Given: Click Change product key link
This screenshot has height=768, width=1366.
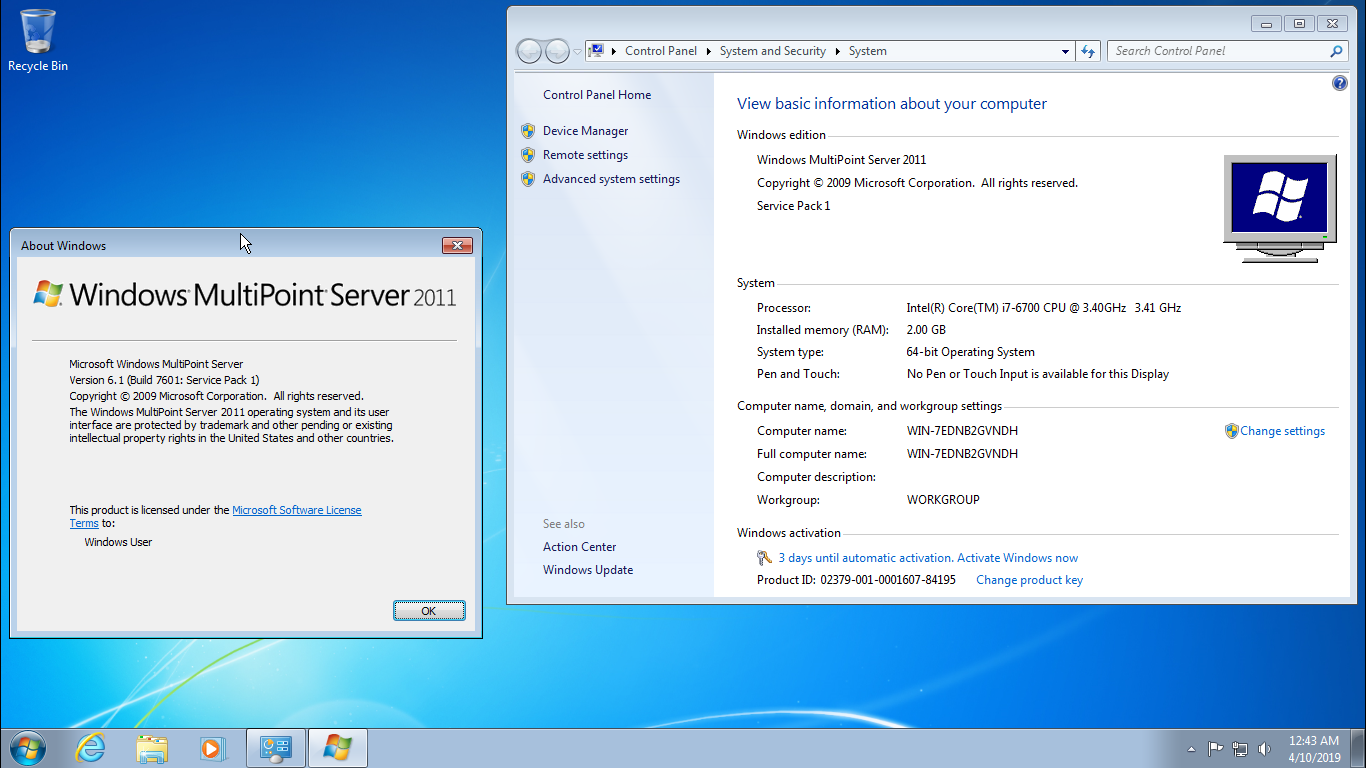Looking at the screenshot, I should click(x=1029, y=580).
